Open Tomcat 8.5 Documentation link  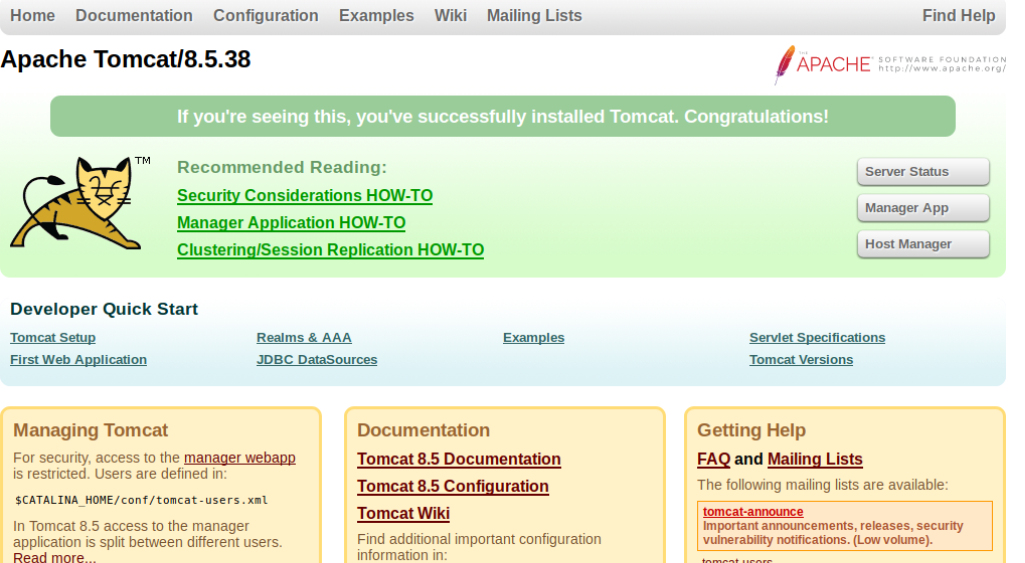(x=459, y=459)
